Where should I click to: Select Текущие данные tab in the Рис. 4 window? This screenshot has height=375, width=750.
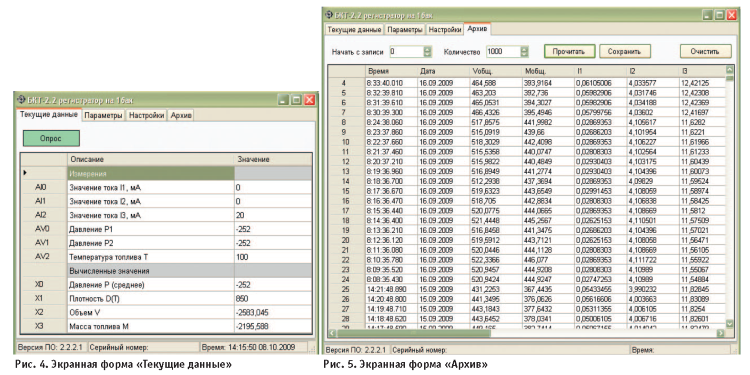49,115
